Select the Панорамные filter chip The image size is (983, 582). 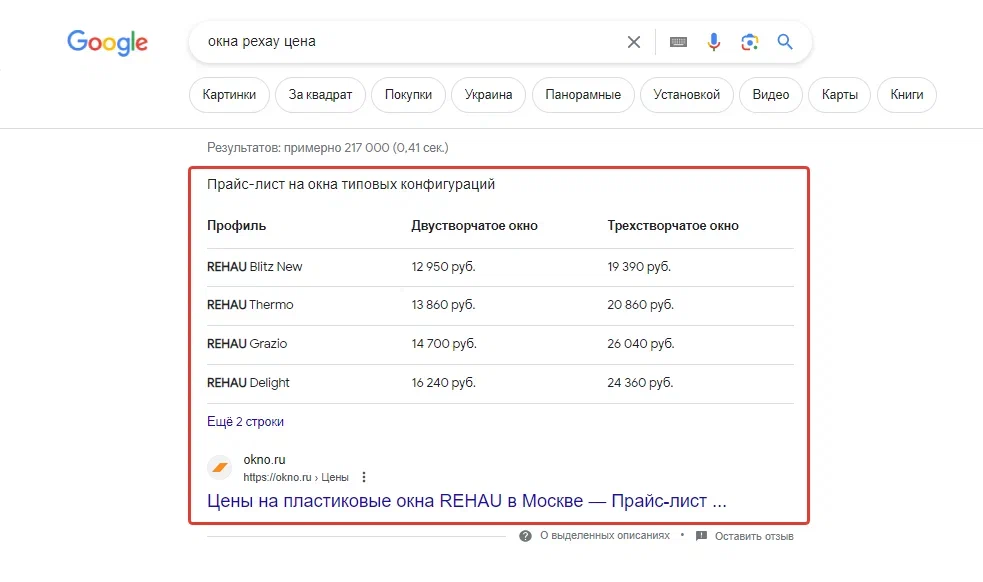[583, 95]
